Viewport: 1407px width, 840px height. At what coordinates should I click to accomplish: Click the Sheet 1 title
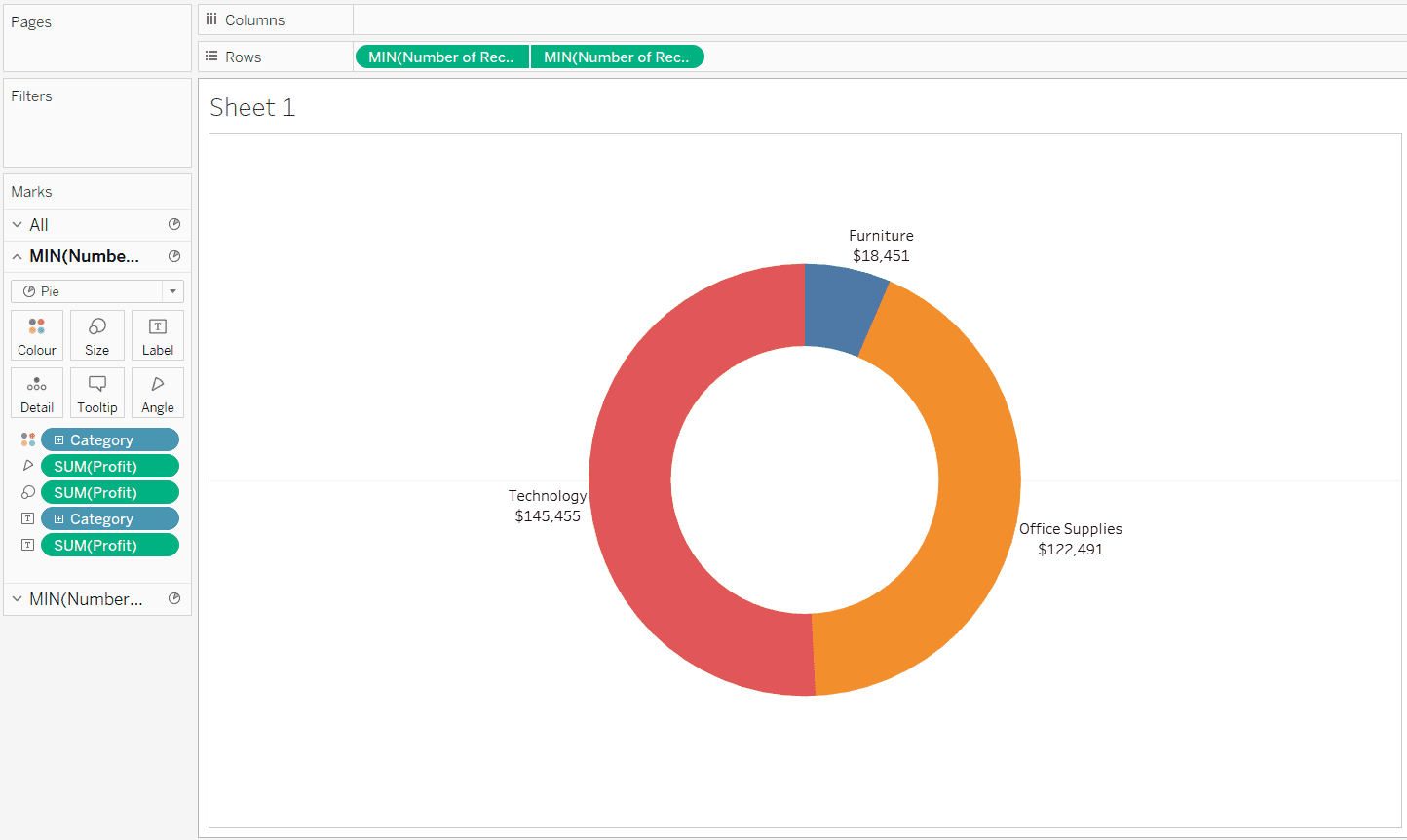pyautogui.click(x=252, y=107)
